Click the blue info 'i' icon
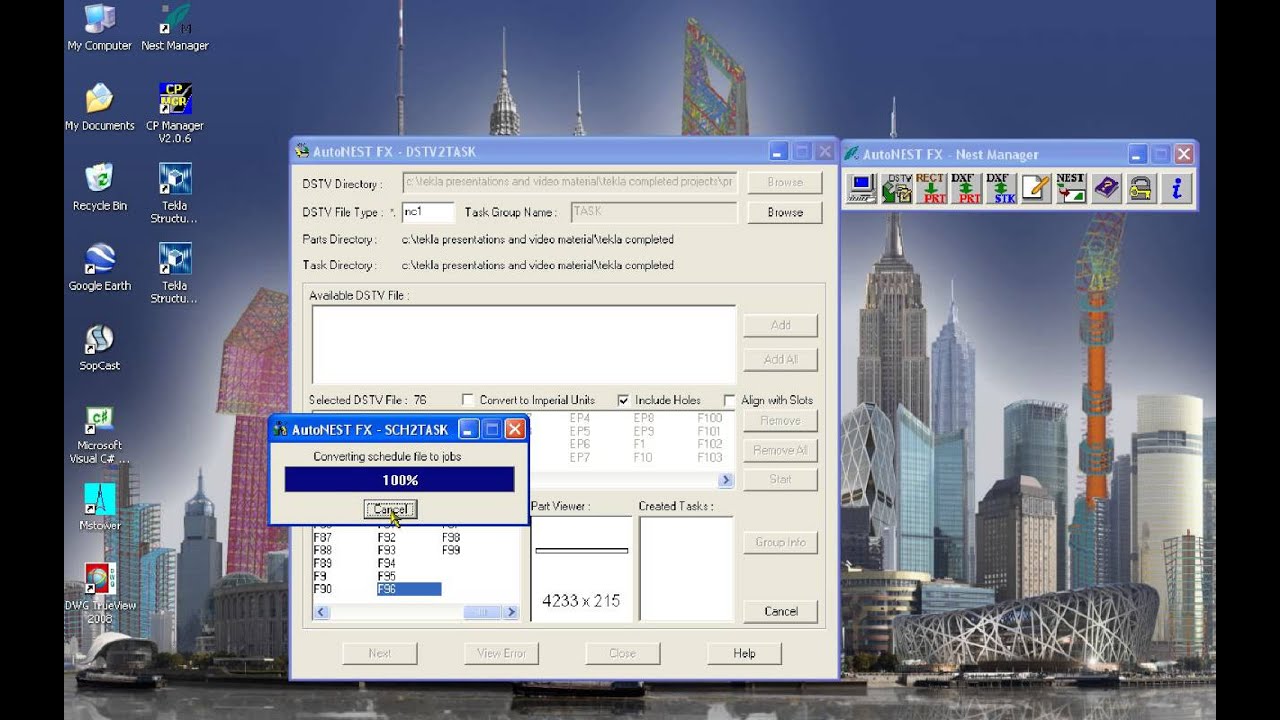1280x720 pixels. tap(1177, 188)
